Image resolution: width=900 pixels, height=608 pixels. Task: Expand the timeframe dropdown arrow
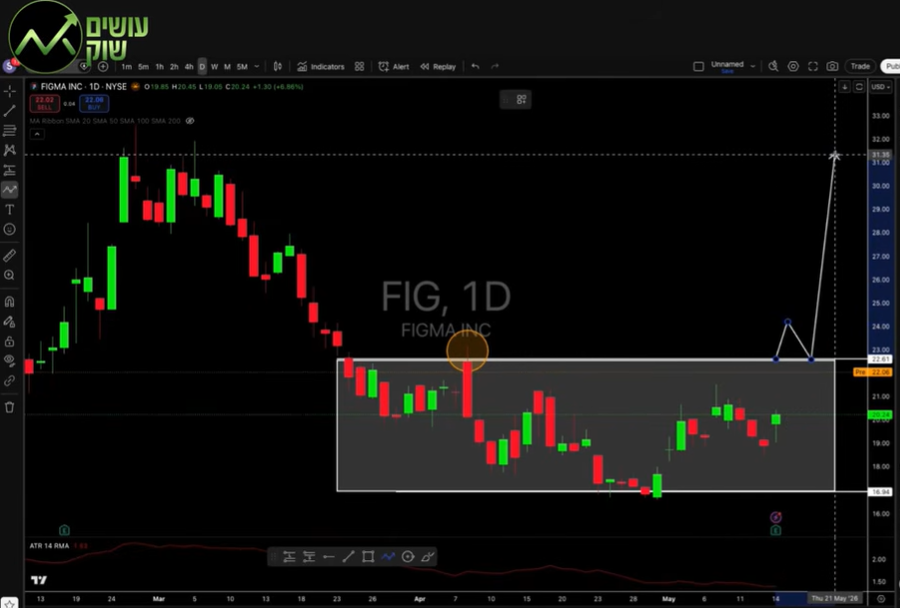pyautogui.click(x=257, y=67)
